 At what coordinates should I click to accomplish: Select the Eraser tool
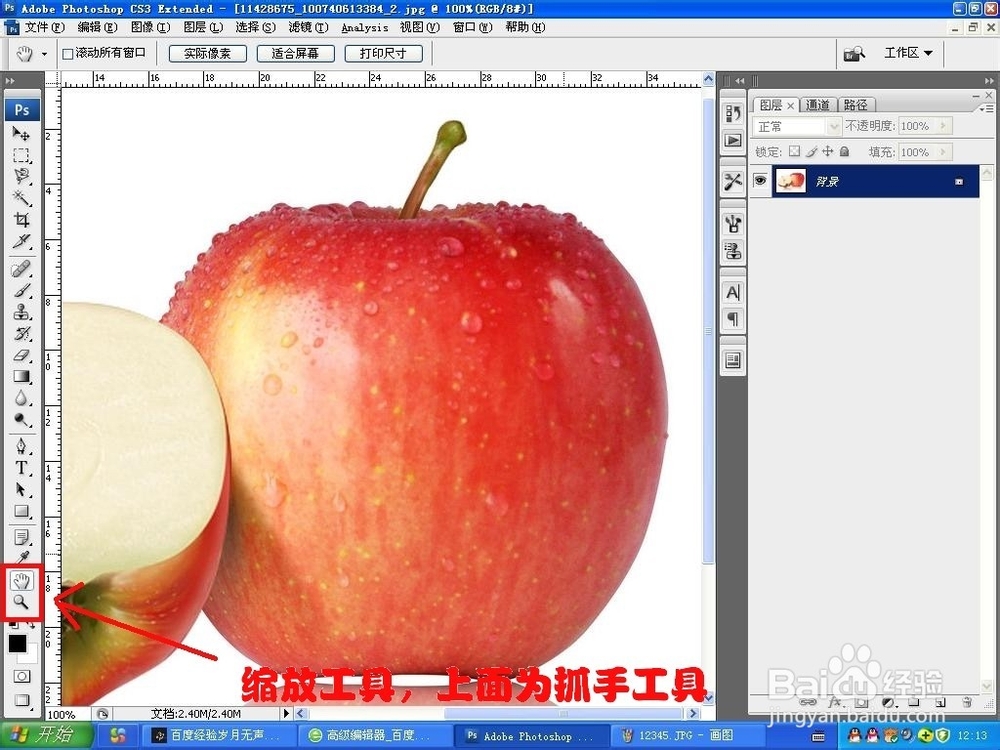22,354
